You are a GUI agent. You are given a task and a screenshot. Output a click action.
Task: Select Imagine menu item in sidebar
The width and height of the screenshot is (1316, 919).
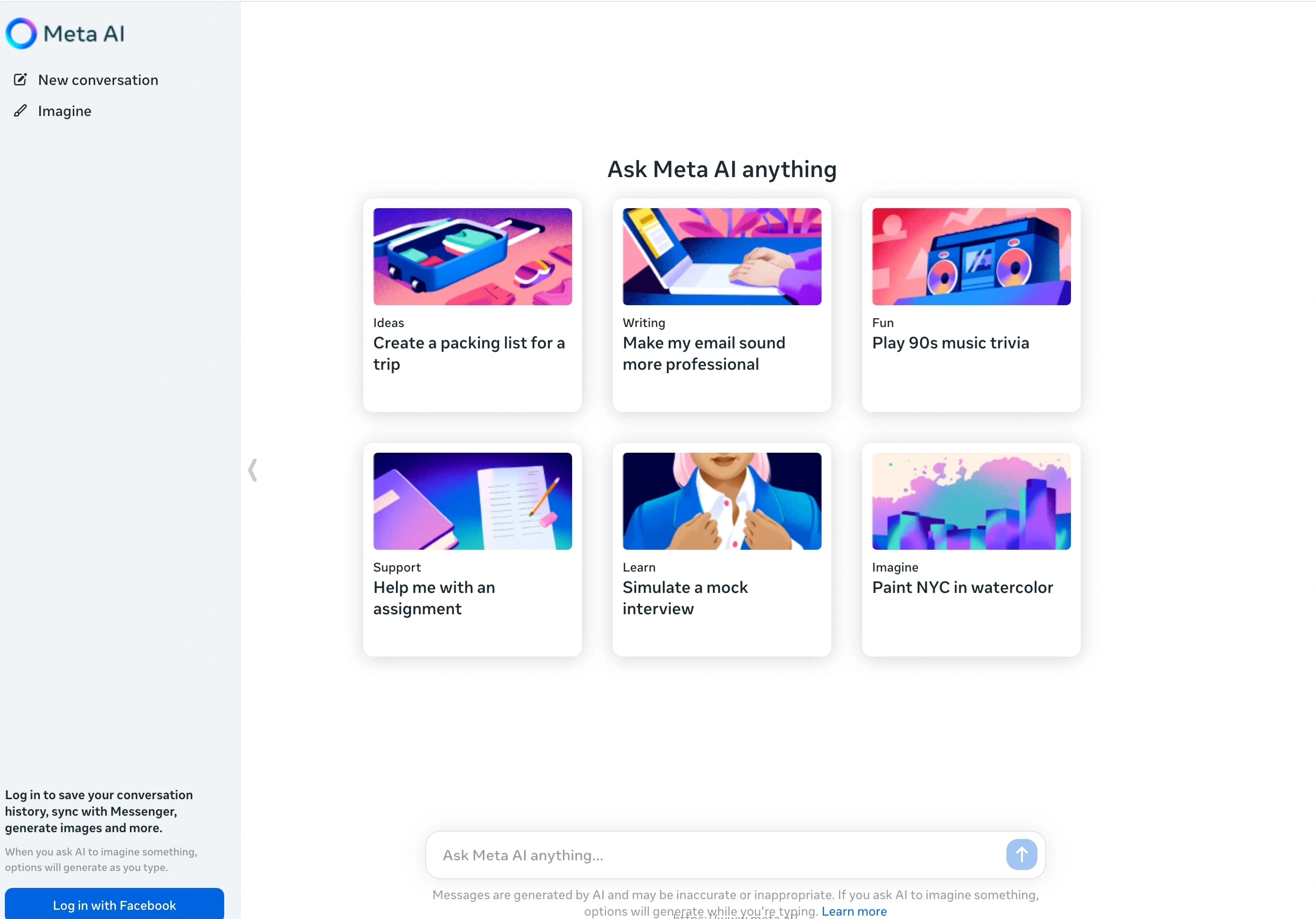coord(65,111)
